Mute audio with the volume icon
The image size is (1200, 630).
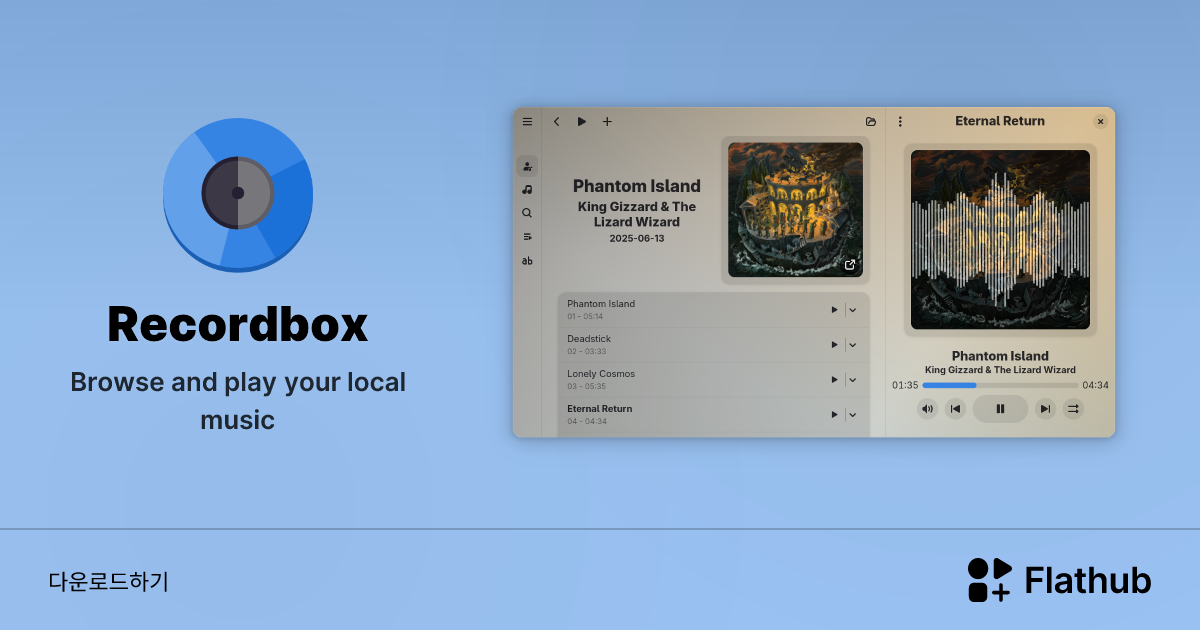tap(927, 408)
